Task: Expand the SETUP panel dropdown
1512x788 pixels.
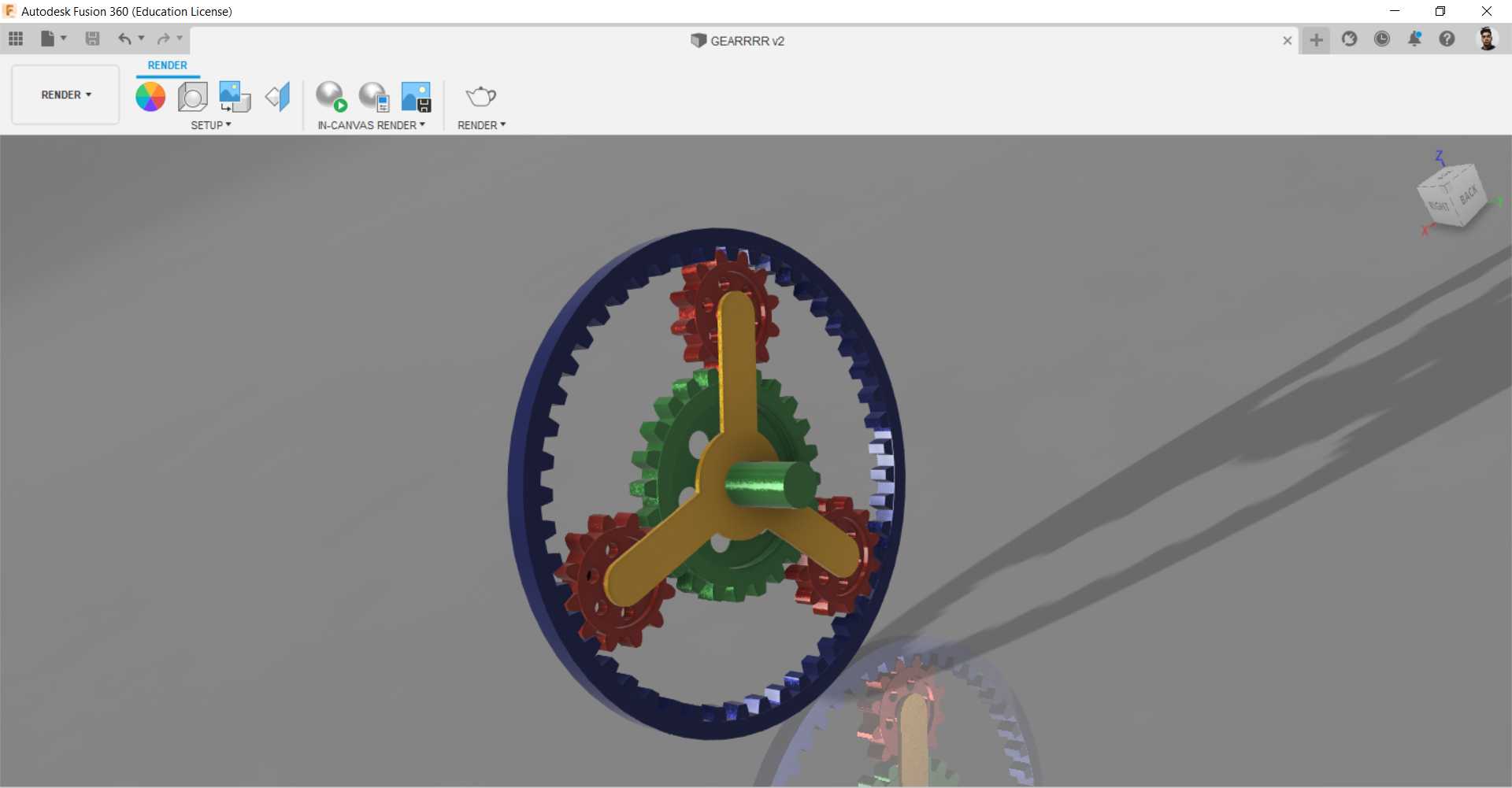Action: point(211,125)
